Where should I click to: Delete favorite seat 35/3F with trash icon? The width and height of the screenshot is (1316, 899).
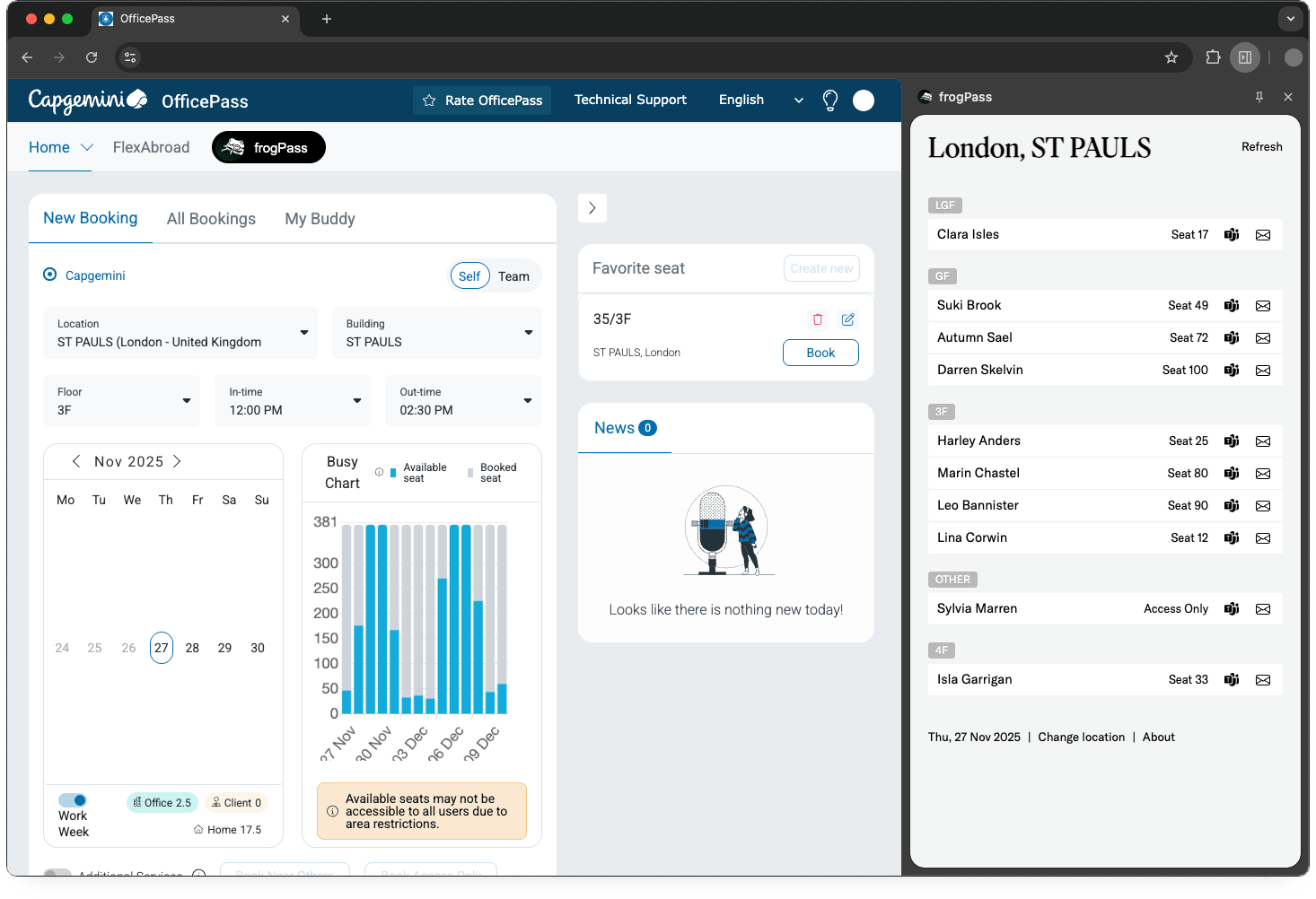point(817,319)
